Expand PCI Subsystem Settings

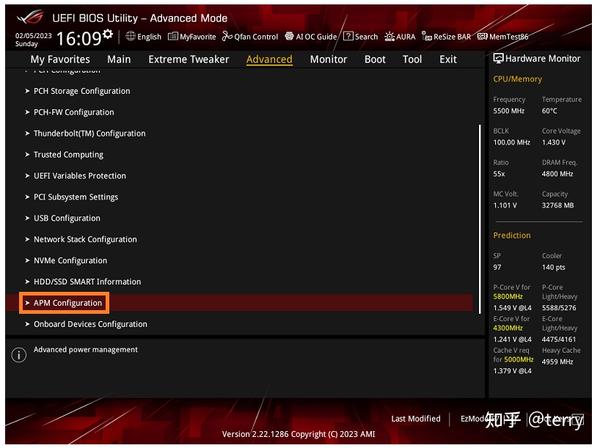(75, 197)
